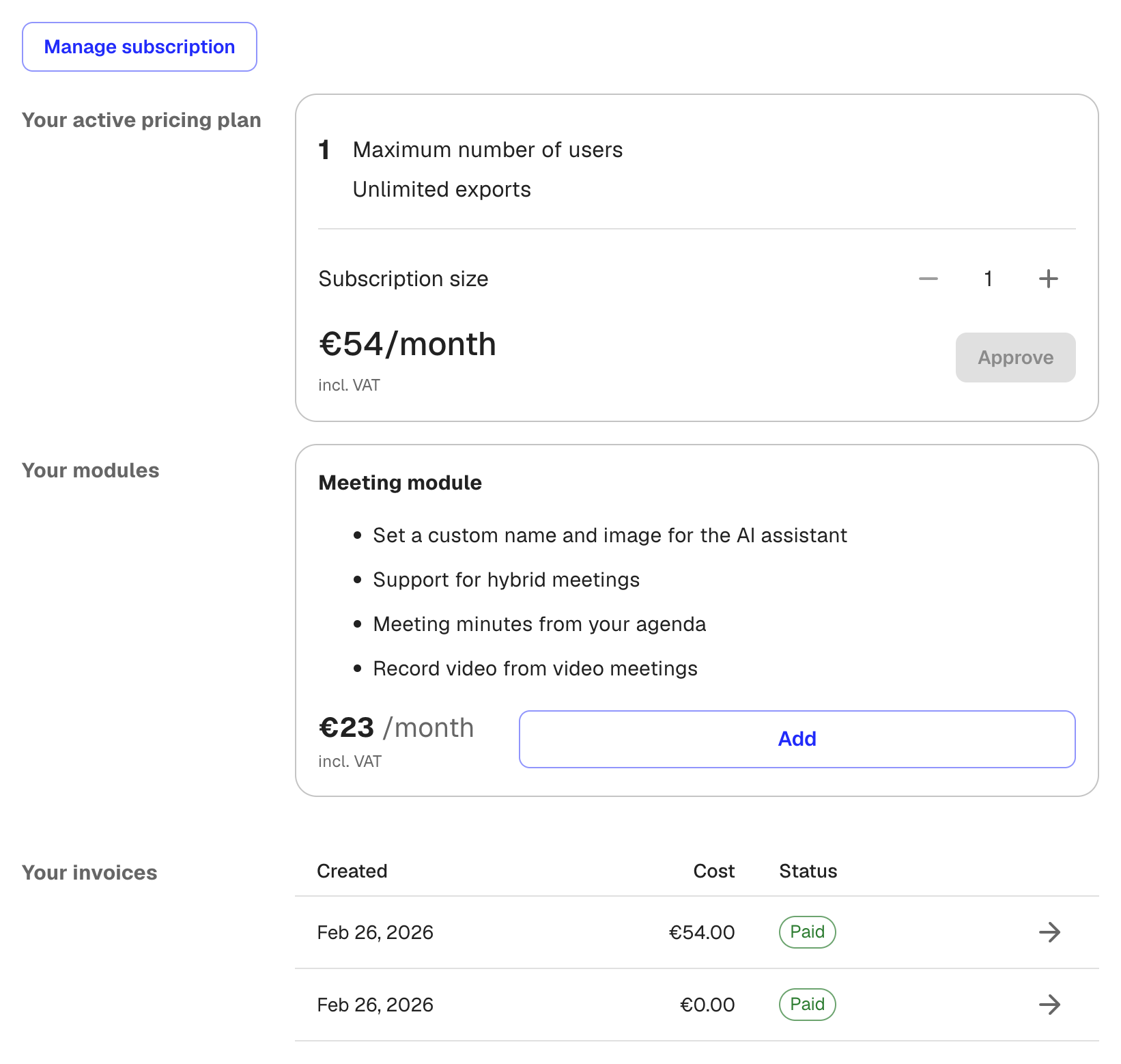Screen dimensions: 1121x1064
Task: Click the plus icon to increase subscription size
Action: tap(1048, 279)
